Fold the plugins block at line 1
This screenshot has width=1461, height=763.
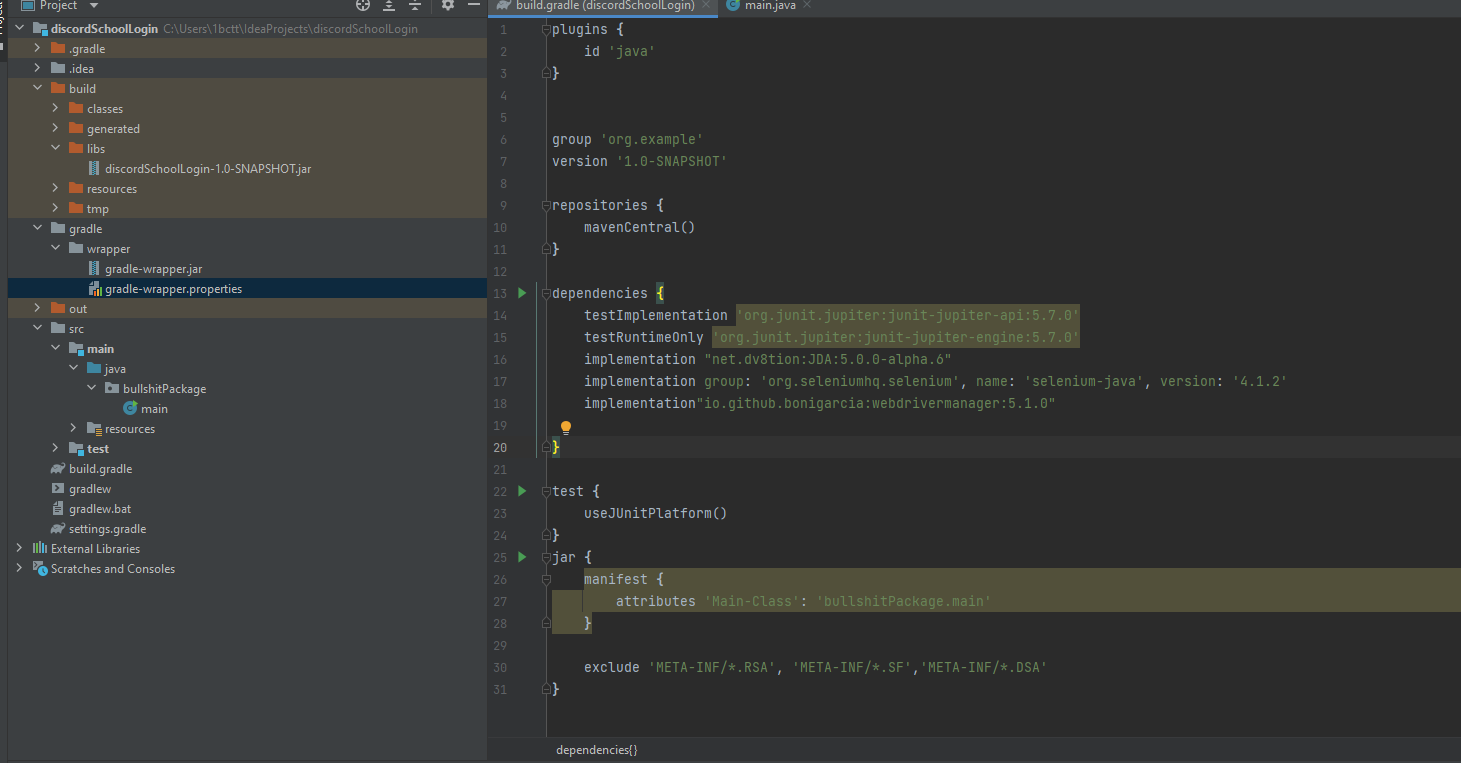545,29
